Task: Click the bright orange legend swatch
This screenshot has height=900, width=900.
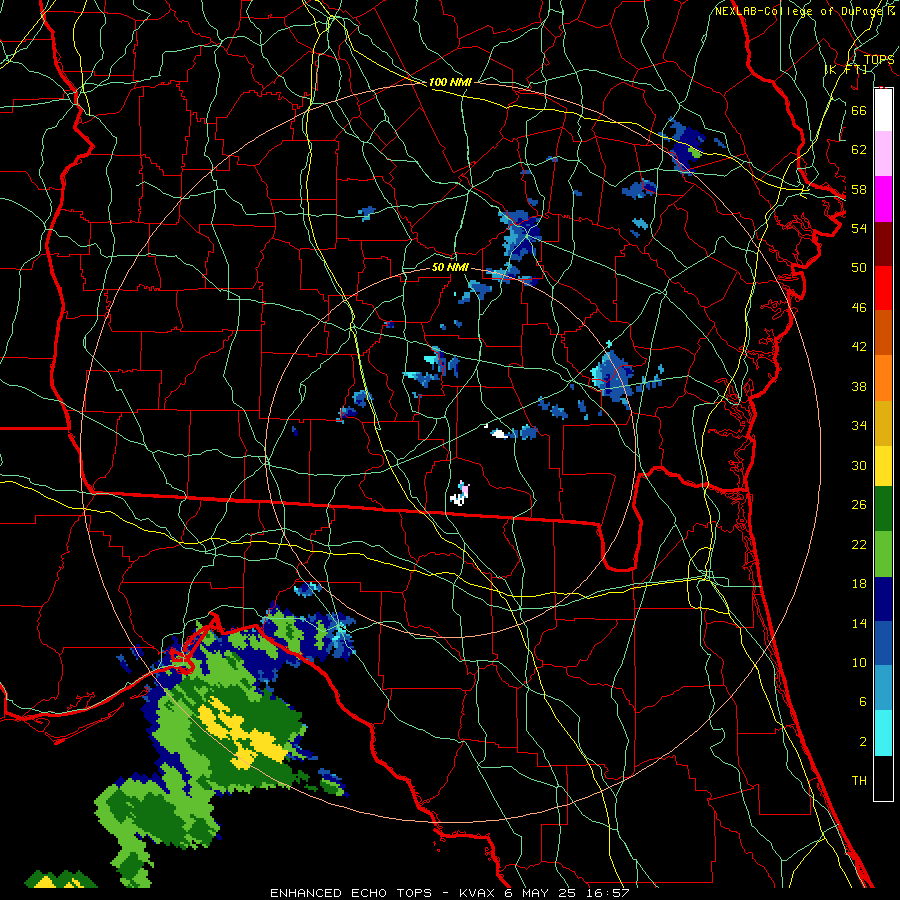Action: [x=883, y=377]
